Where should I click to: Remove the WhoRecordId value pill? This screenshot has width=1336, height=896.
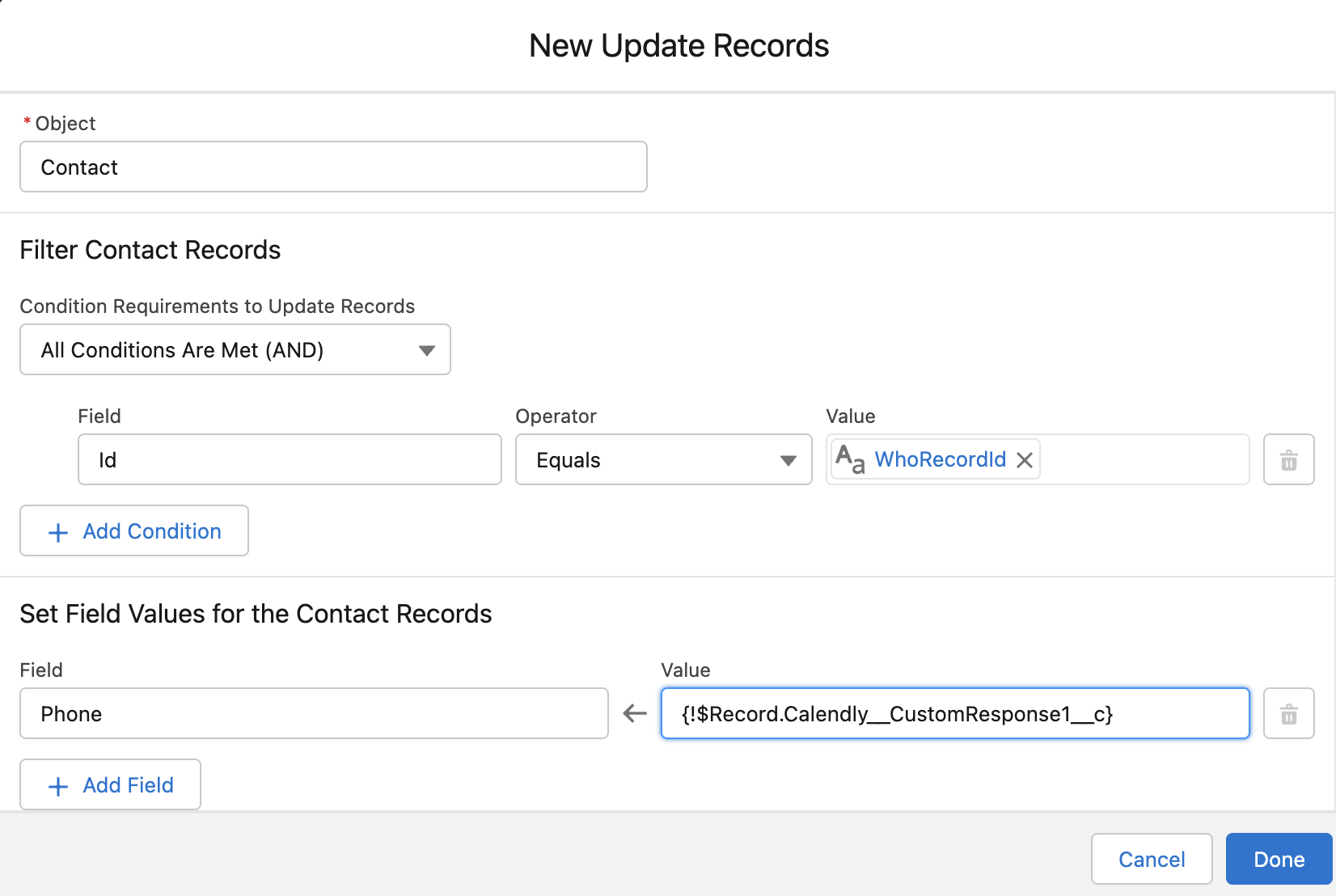click(x=1024, y=460)
